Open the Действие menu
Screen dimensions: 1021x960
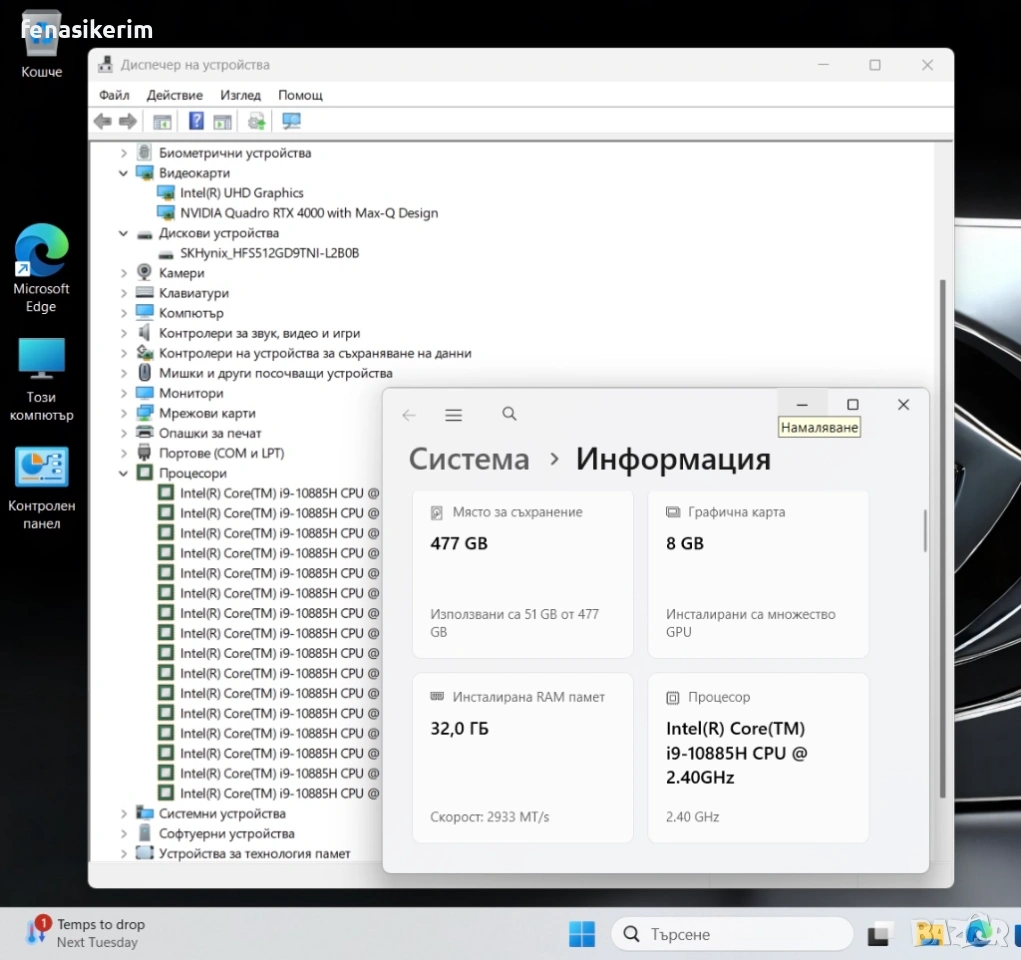(174, 95)
